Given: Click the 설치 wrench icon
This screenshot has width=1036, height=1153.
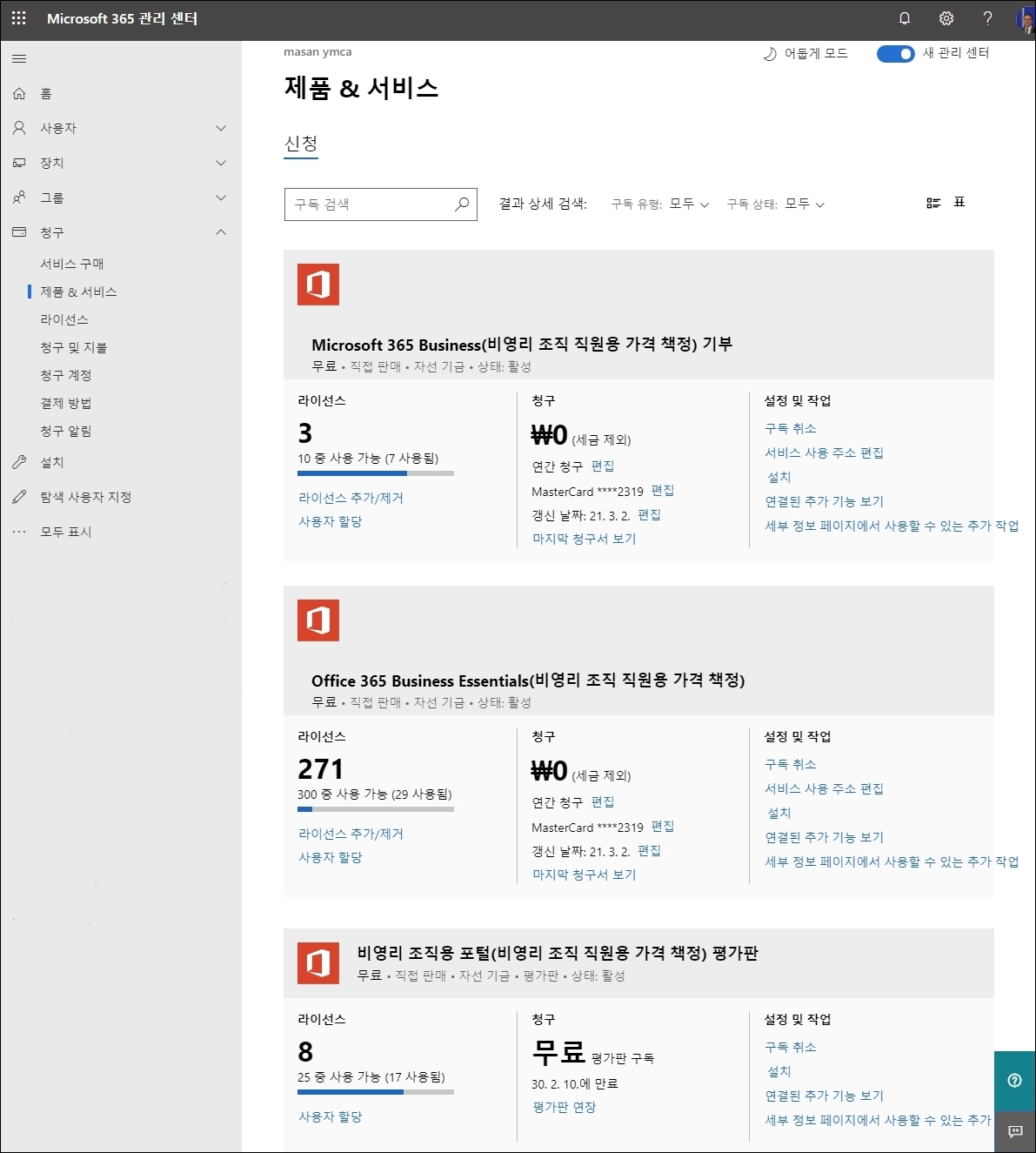Looking at the screenshot, I should (19, 462).
